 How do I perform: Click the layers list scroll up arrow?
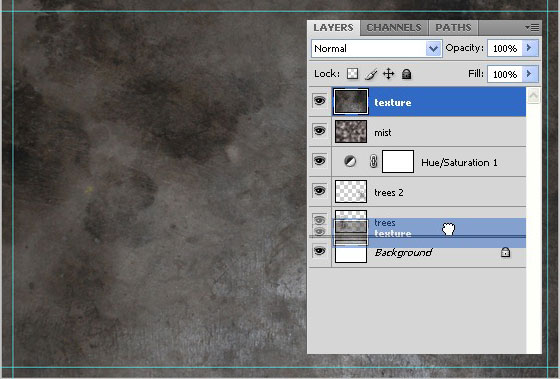click(533, 96)
